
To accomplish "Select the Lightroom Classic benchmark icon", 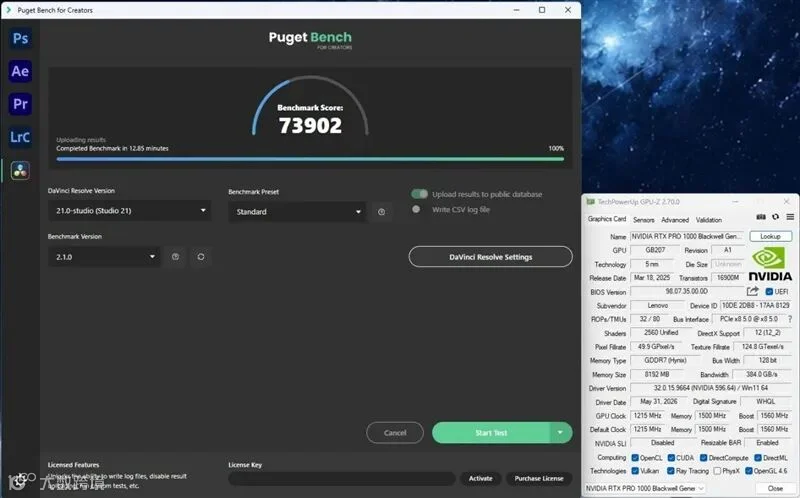I will pyautogui.click(x=20, y=137).
